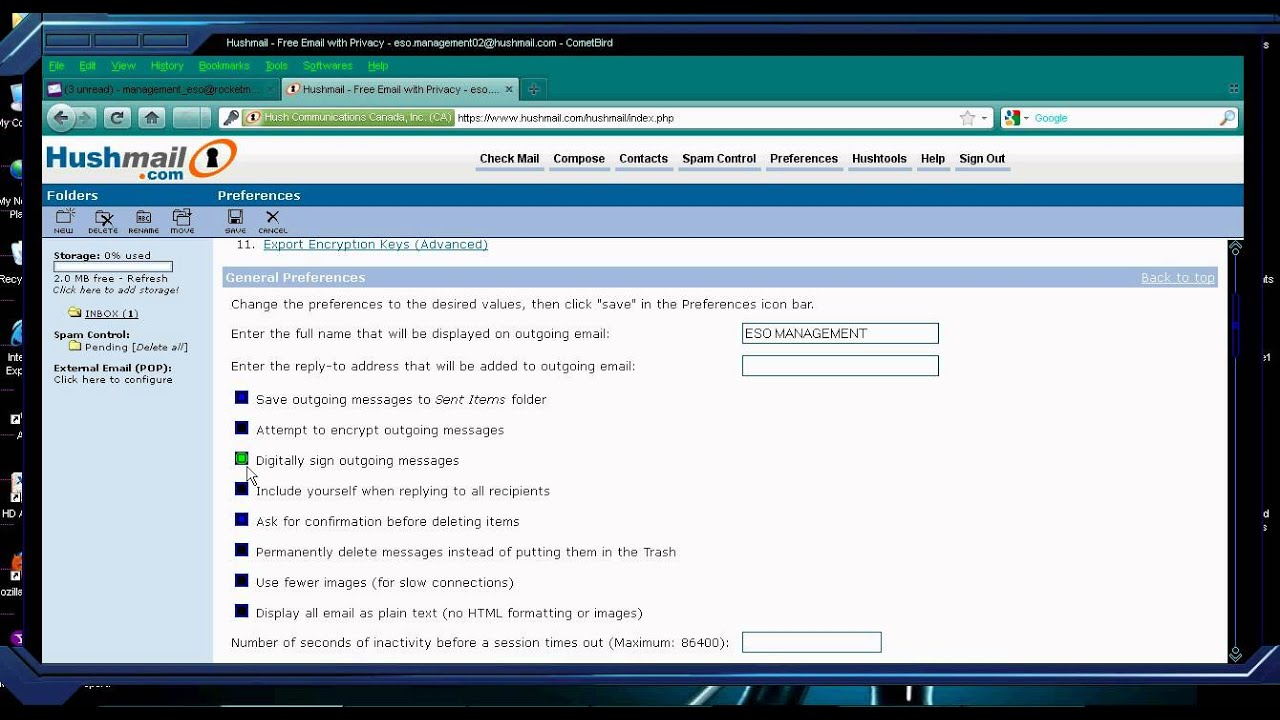Click the Rename folder icon

[143, 221]
